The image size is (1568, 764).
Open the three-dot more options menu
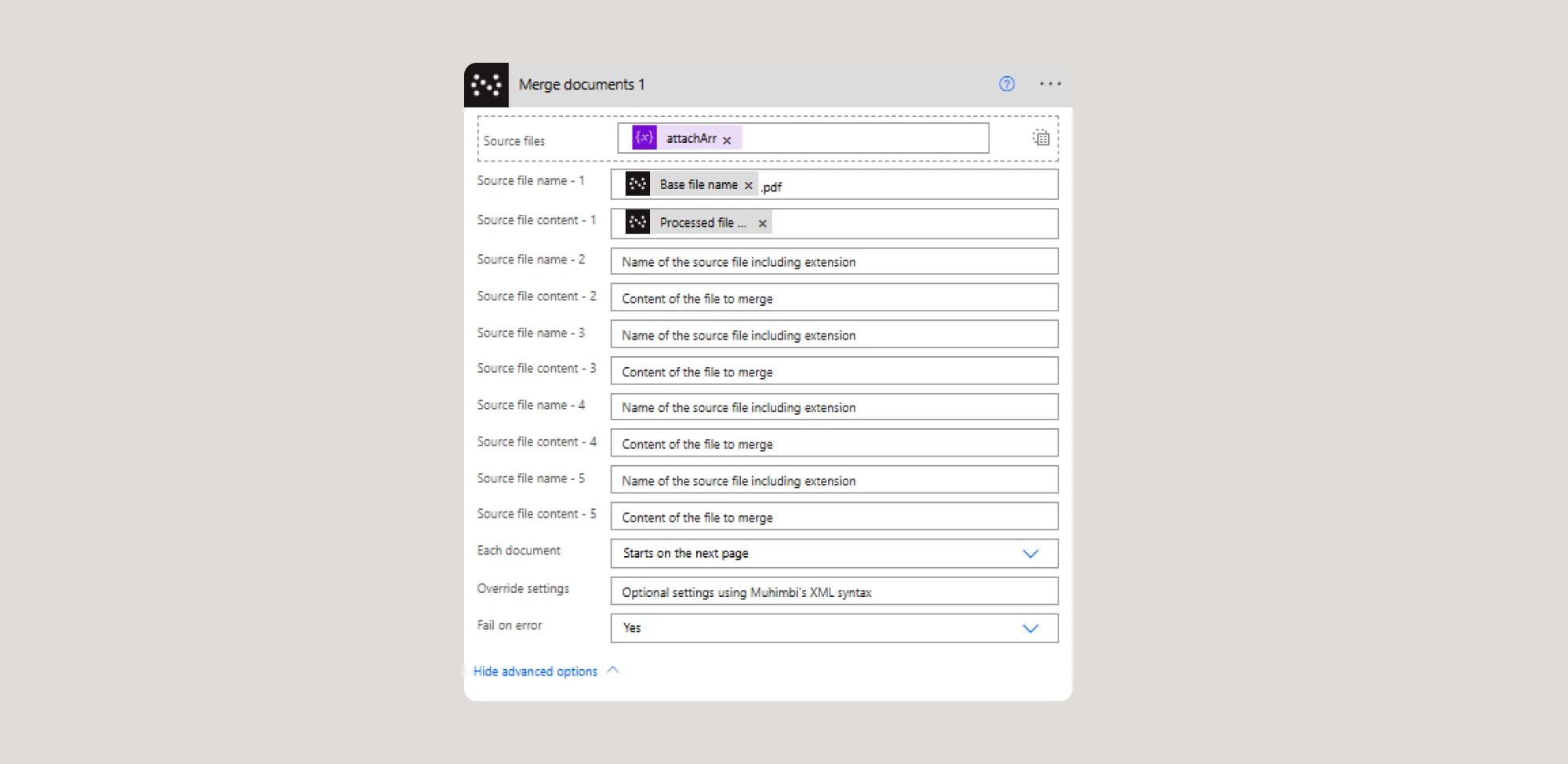tap(1050, 84)
